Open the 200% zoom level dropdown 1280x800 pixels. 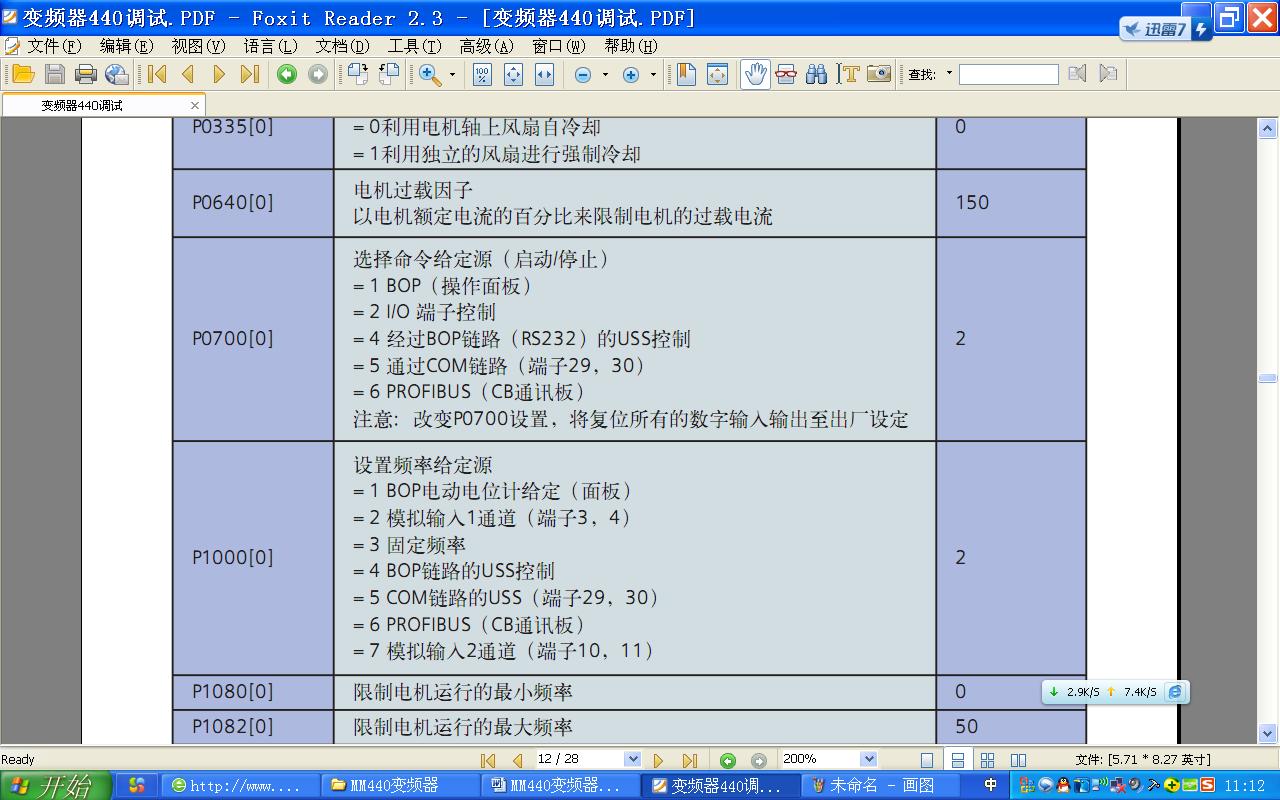868,760
